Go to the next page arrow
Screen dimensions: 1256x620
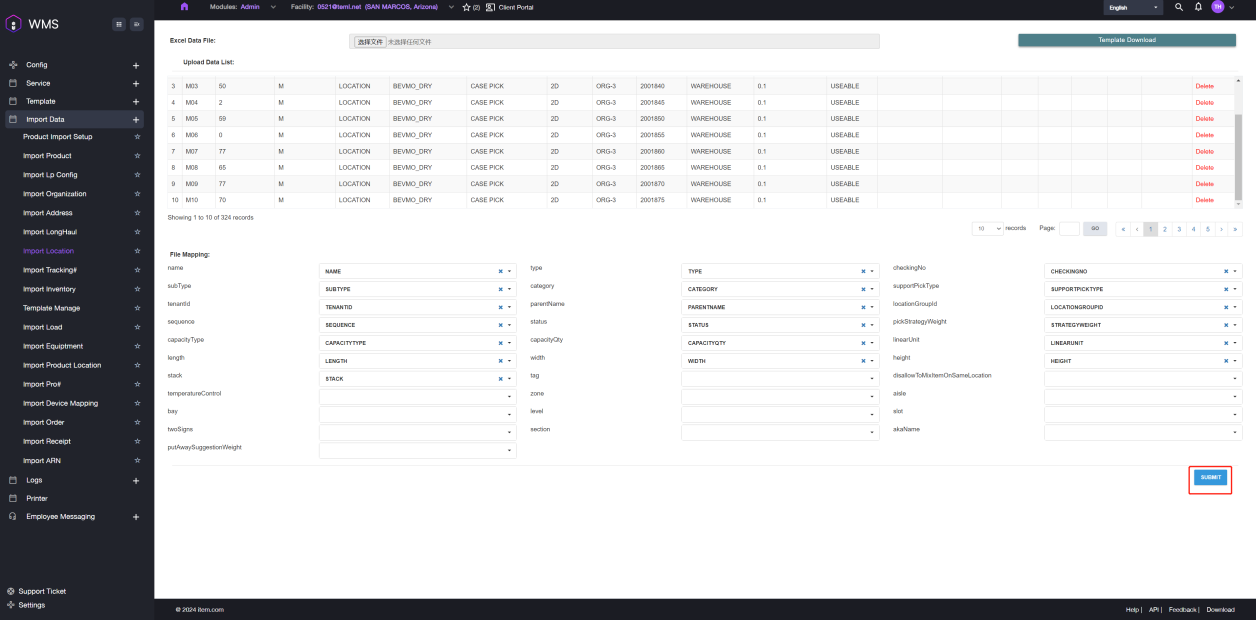(x=1221, y=229)
